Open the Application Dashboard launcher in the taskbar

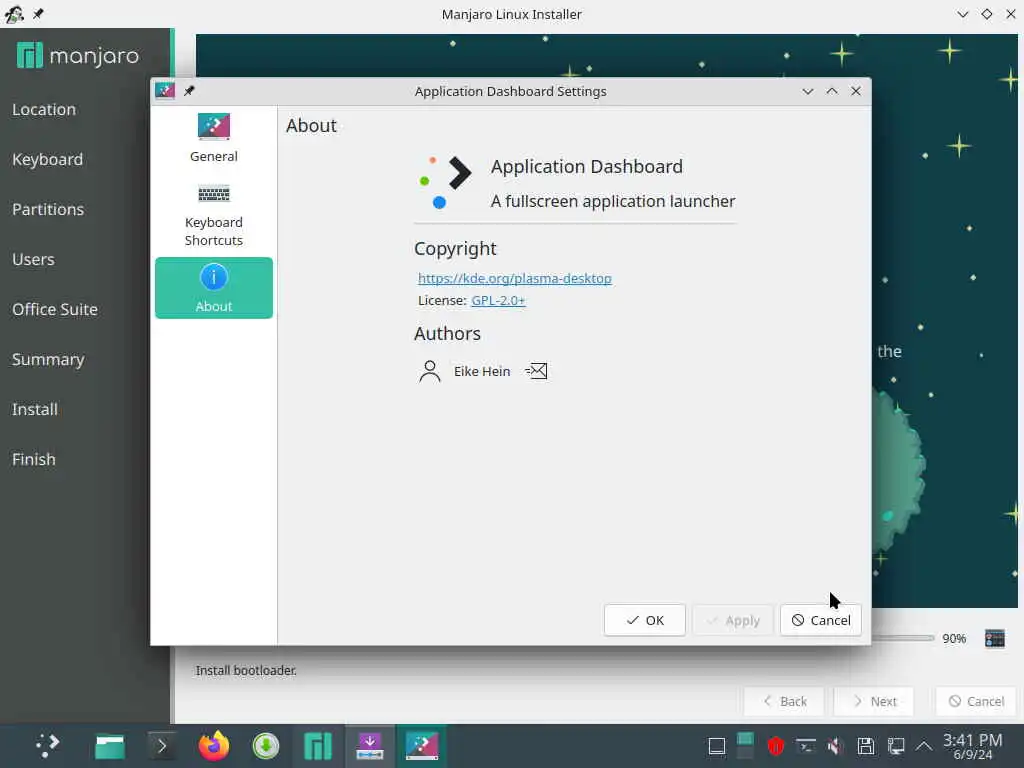tap(47, 746)
